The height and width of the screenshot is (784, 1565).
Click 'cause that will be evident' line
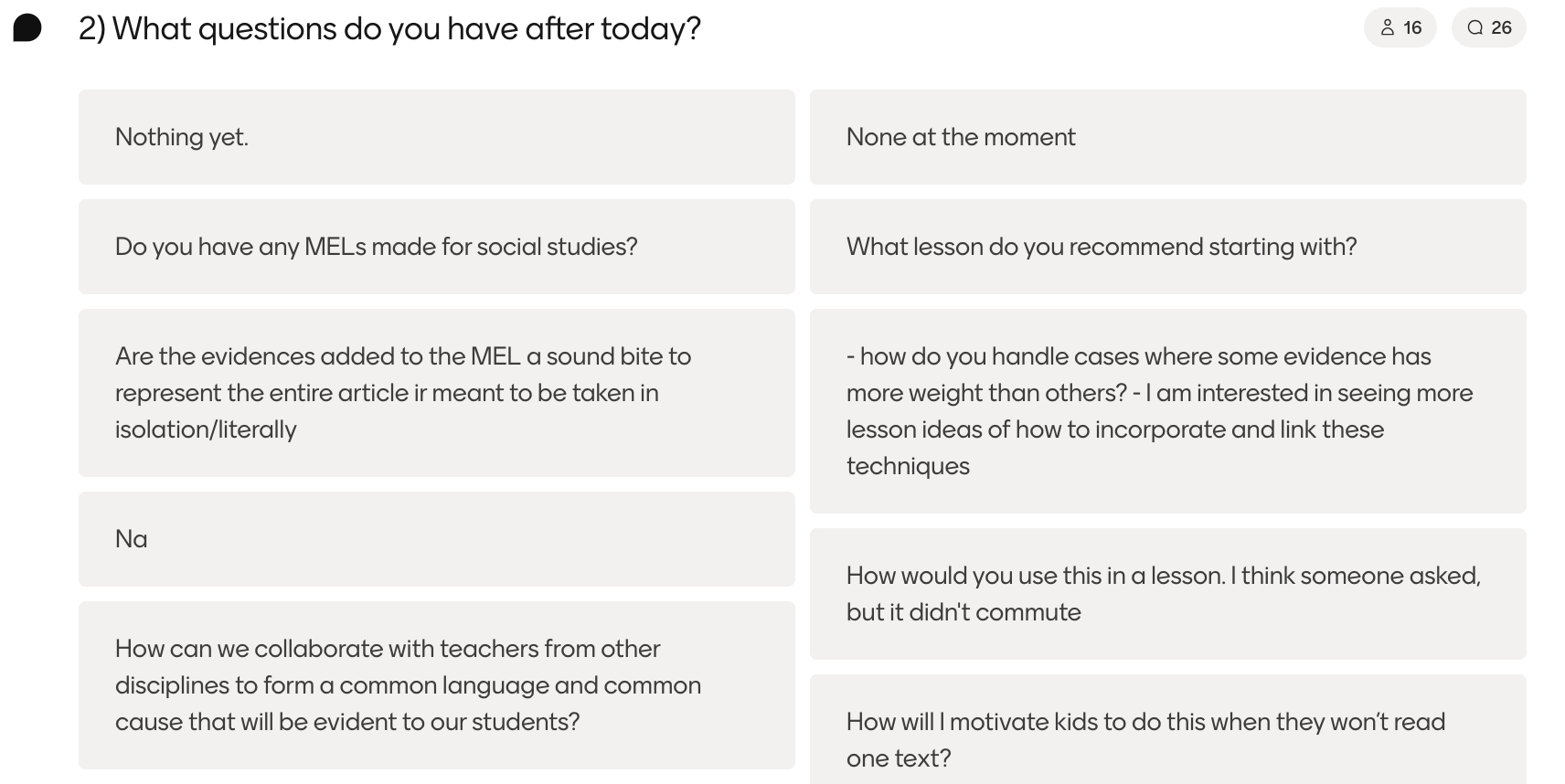pos(347,722)
